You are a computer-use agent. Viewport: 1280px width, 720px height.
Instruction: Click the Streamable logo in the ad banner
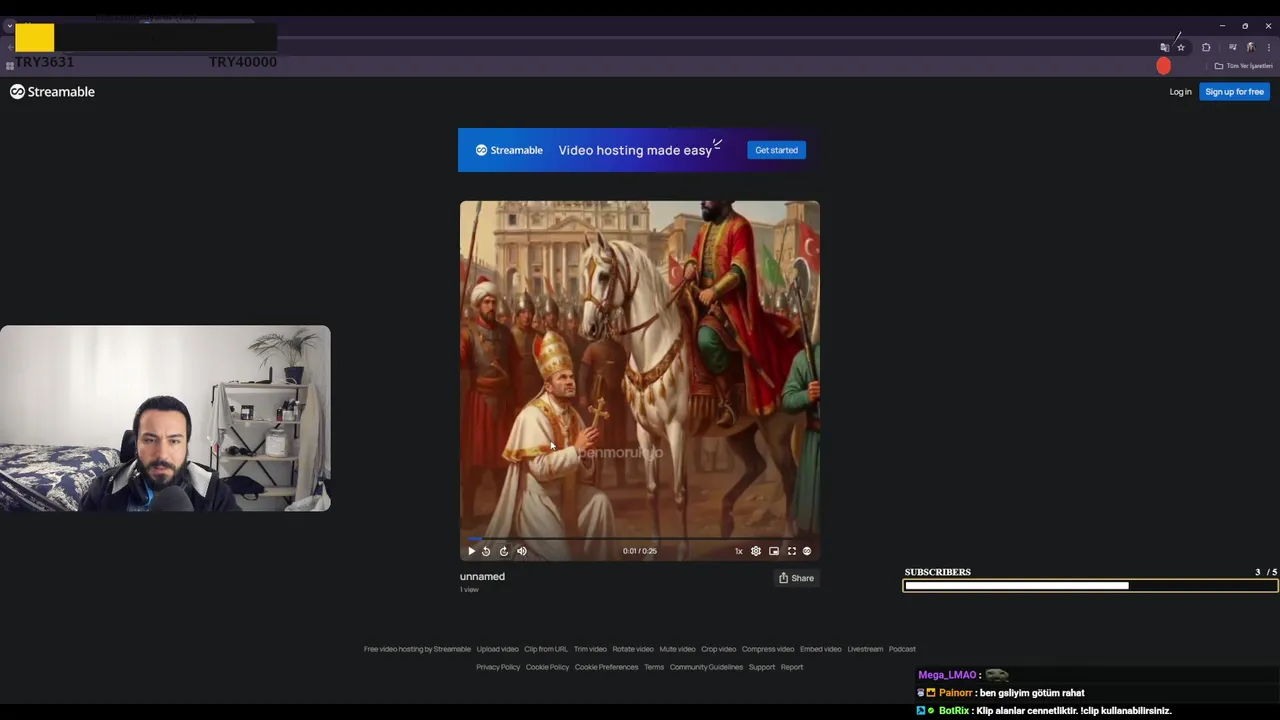[x=509, y=150]
